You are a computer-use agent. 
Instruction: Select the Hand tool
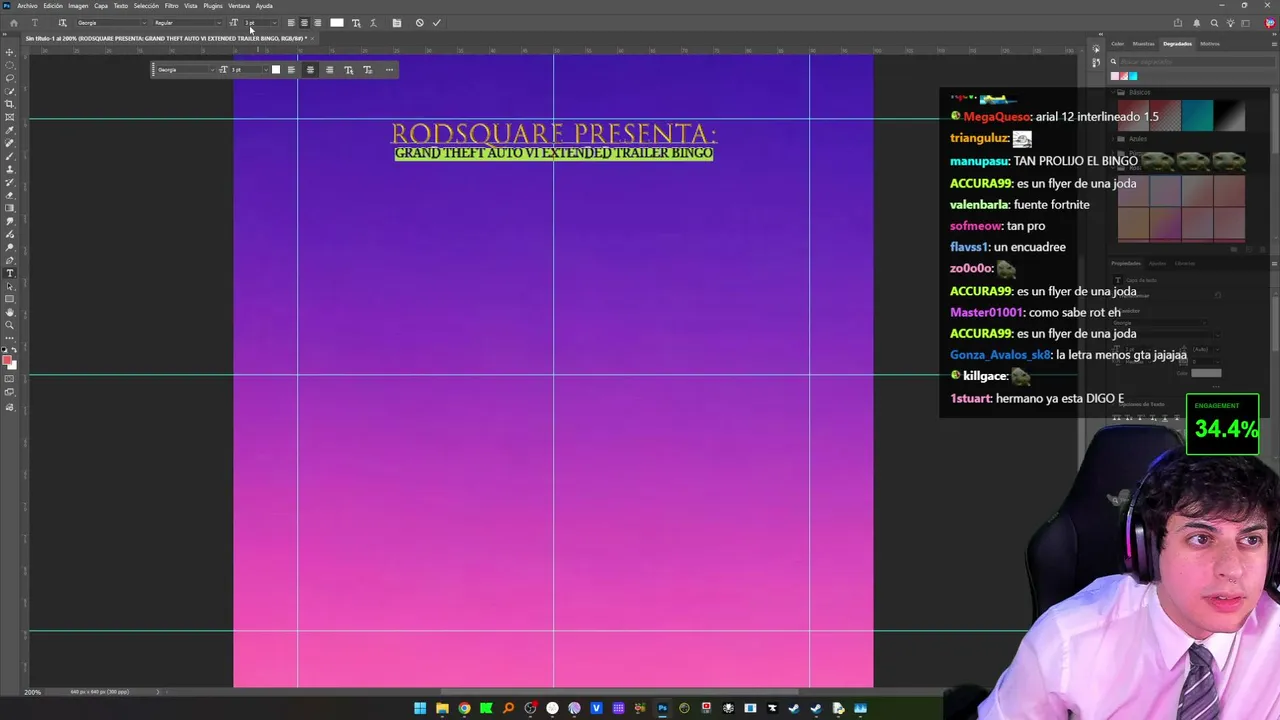click(x=10, y=312)
